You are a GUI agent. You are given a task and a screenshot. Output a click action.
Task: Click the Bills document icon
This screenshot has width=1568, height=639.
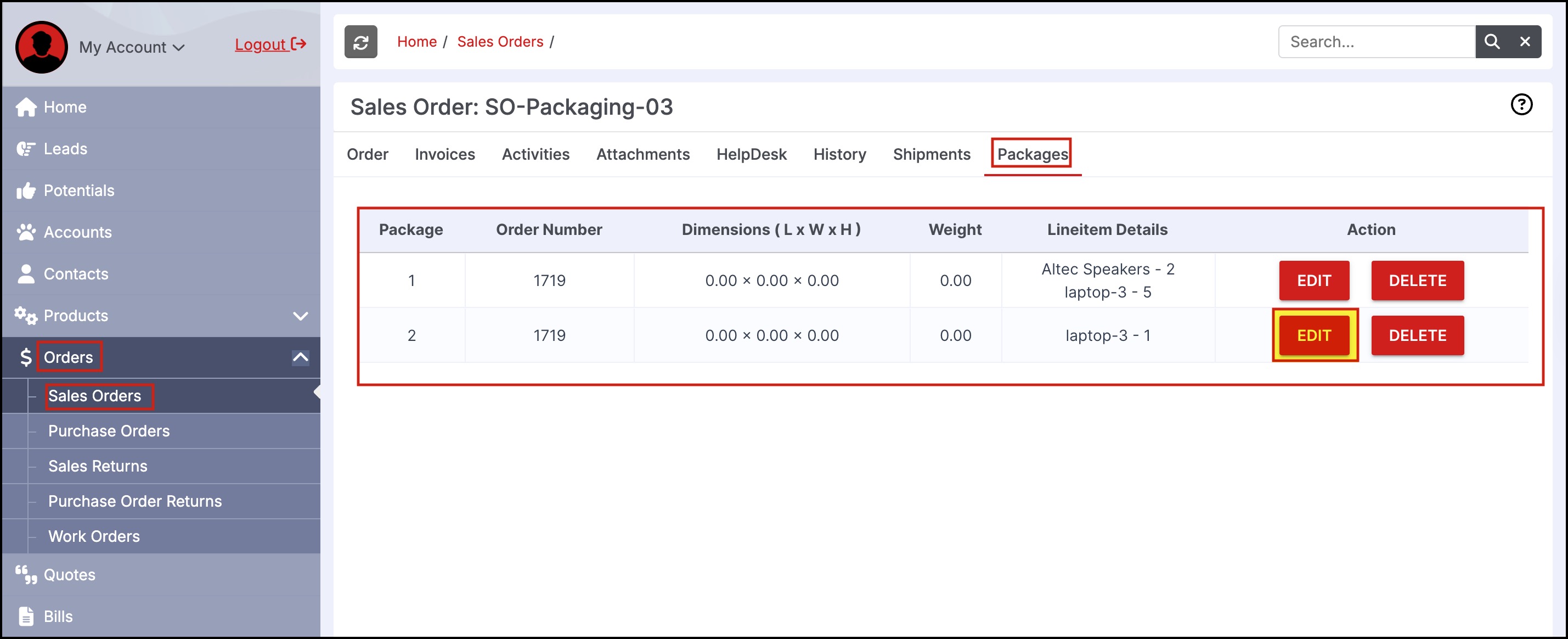26,616
